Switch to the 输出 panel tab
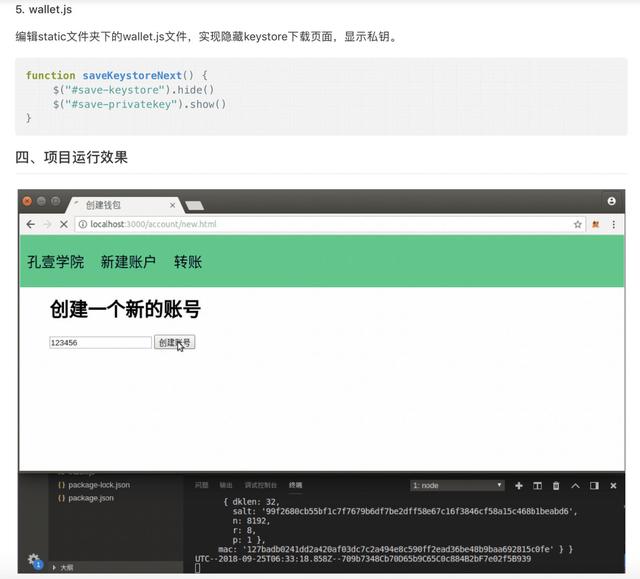This screenshot has width=640, height=579. (x=226, y=485)
